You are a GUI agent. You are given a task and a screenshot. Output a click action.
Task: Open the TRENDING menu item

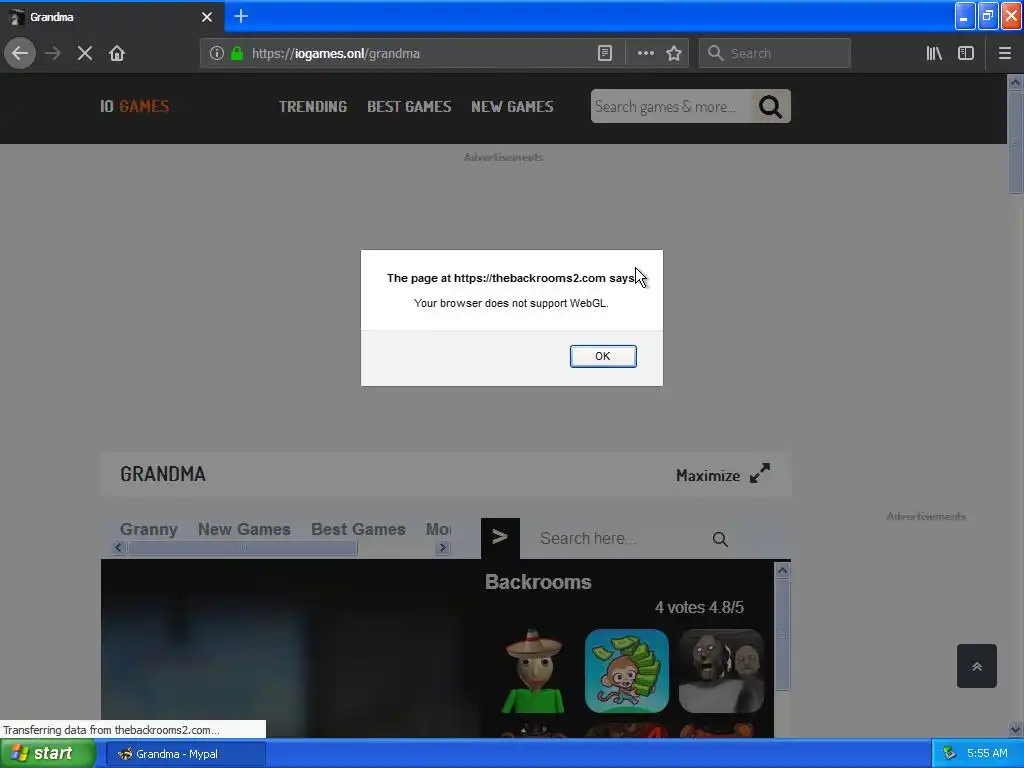(313, 106)
